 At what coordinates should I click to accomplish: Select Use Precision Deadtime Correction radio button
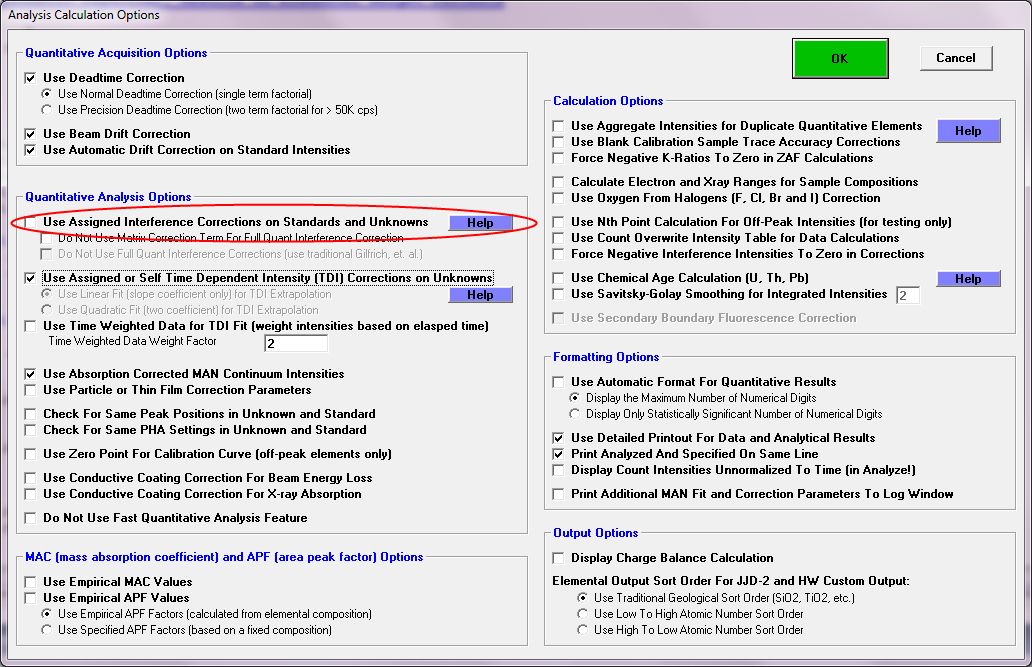(47, 110)
